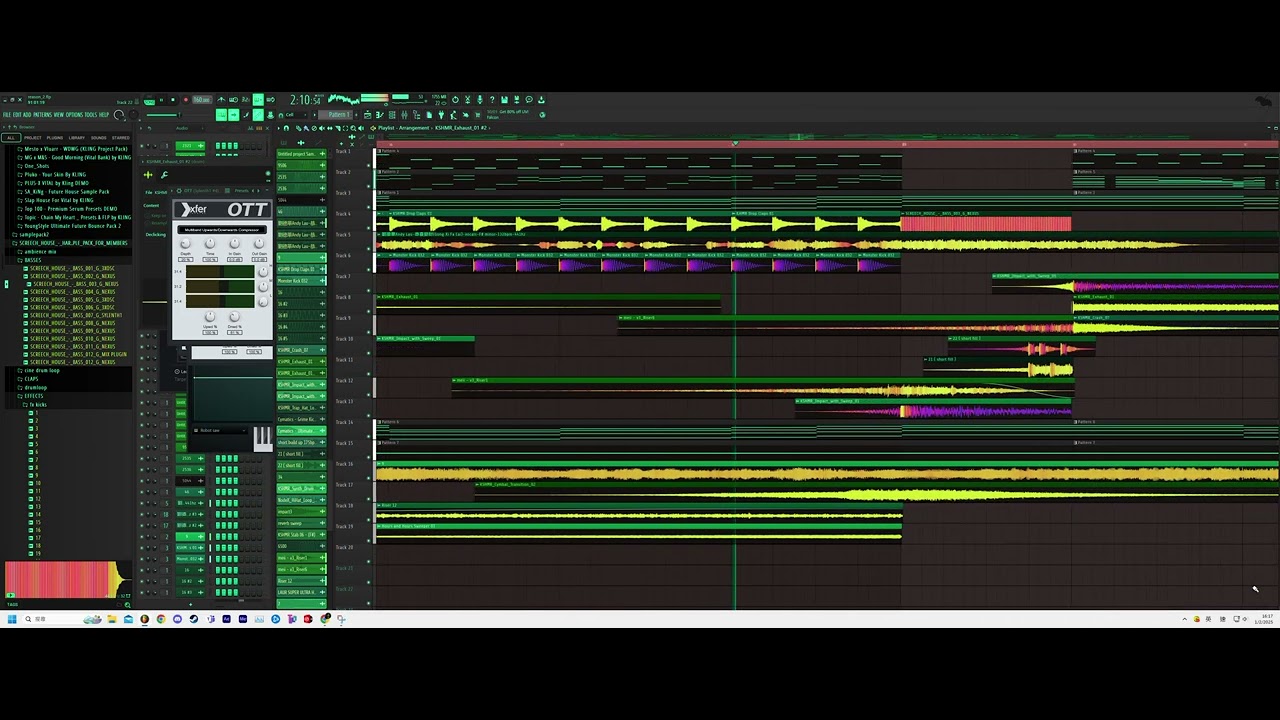
Task: Click the OTT Dnwd % knob
Action: (235, 317)
